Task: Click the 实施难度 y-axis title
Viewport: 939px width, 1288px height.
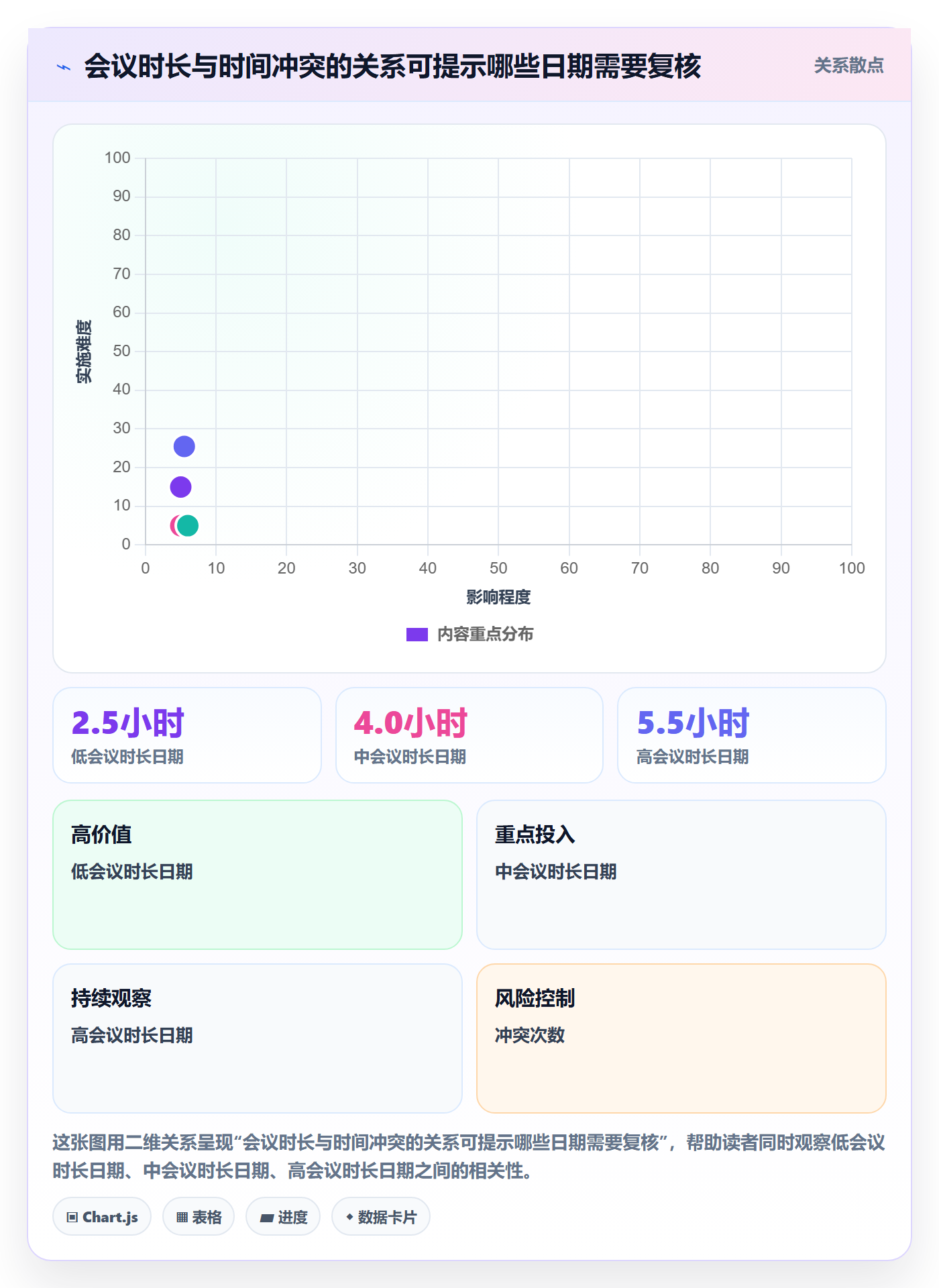Action: click(x=84, y=352)
